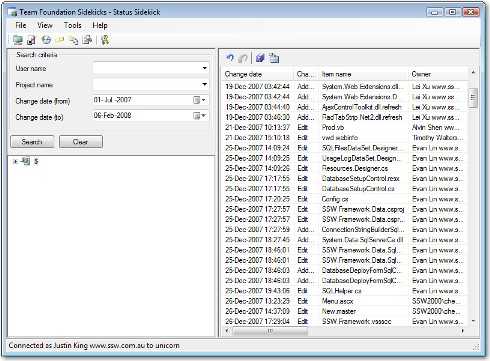490x361 pixels.
Task: Click the second toolbar icon with red mark
Action: pos(31,40)
